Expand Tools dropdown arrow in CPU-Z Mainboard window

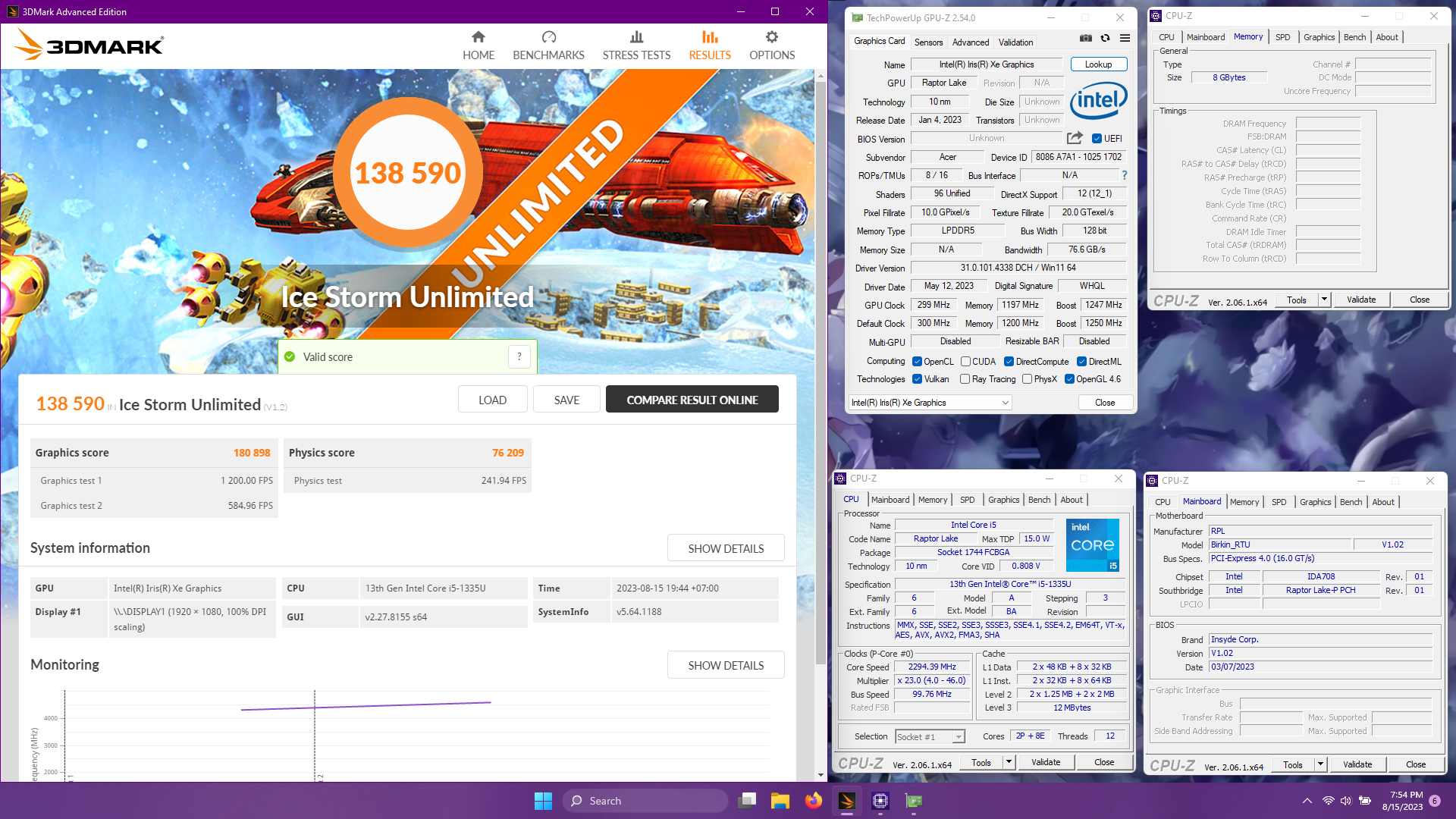coord(1320,764)
